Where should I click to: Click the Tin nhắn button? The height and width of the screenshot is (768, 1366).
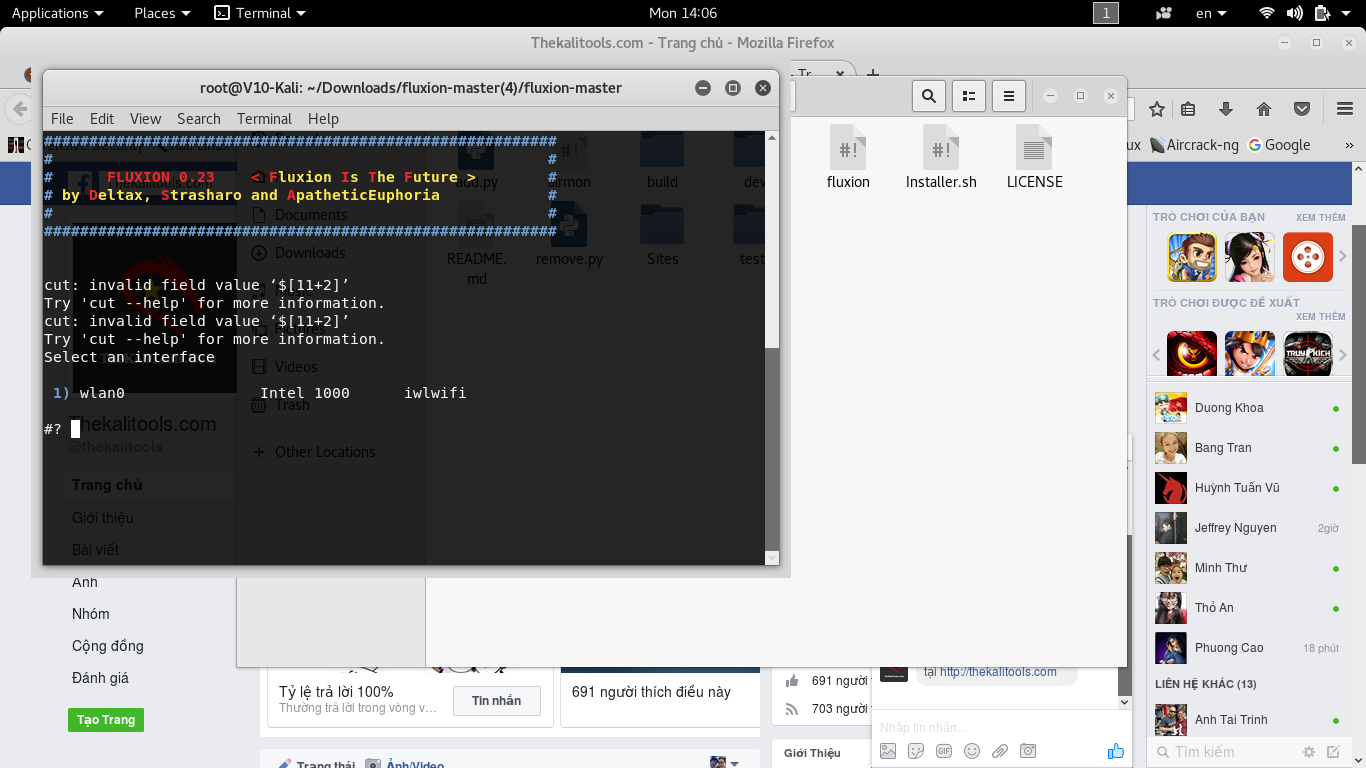click(496, 701)
